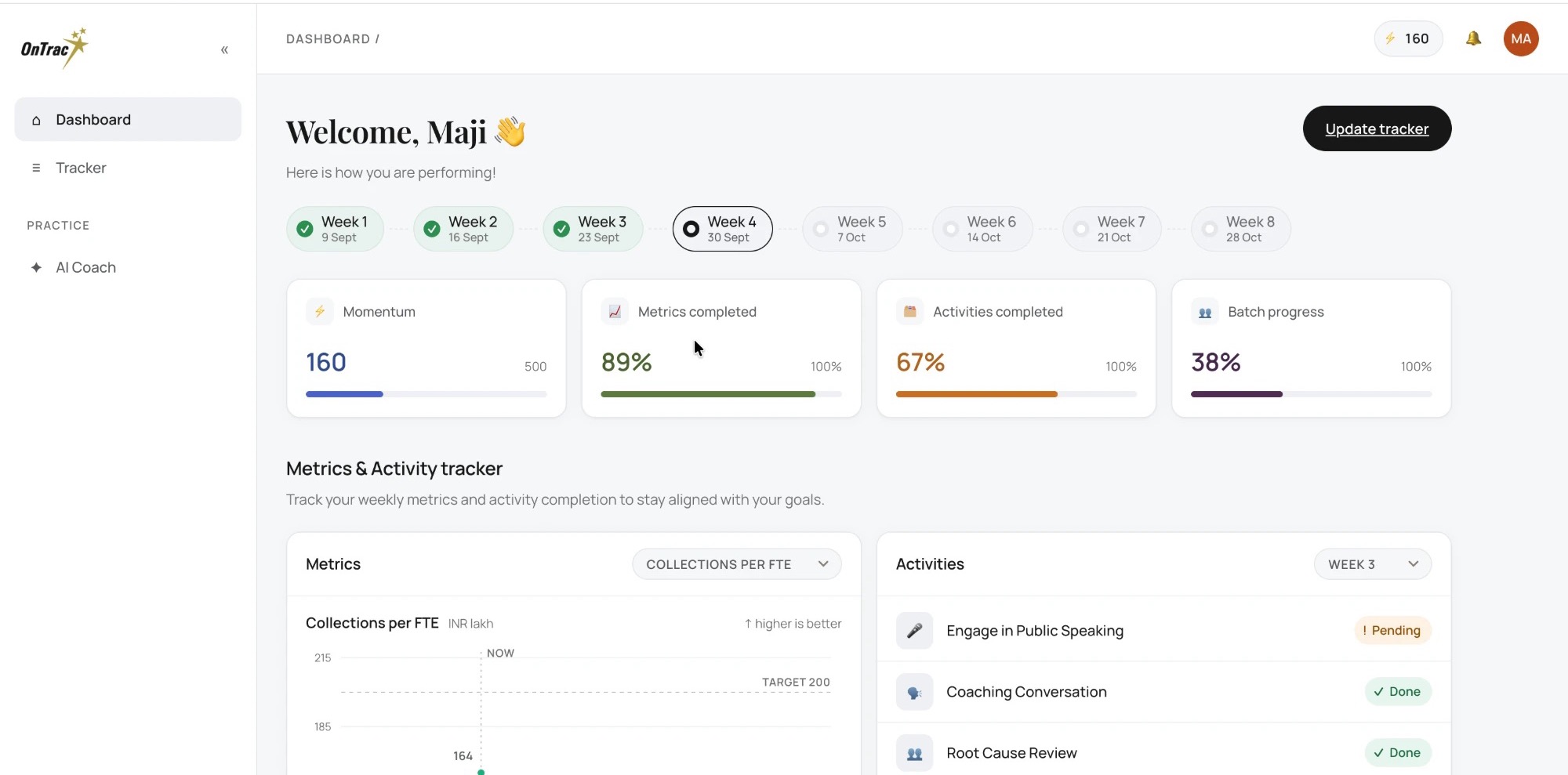1568x775 pixels.
Task: Click the AI Coach sparkle icon
Action: pos(36,267)
